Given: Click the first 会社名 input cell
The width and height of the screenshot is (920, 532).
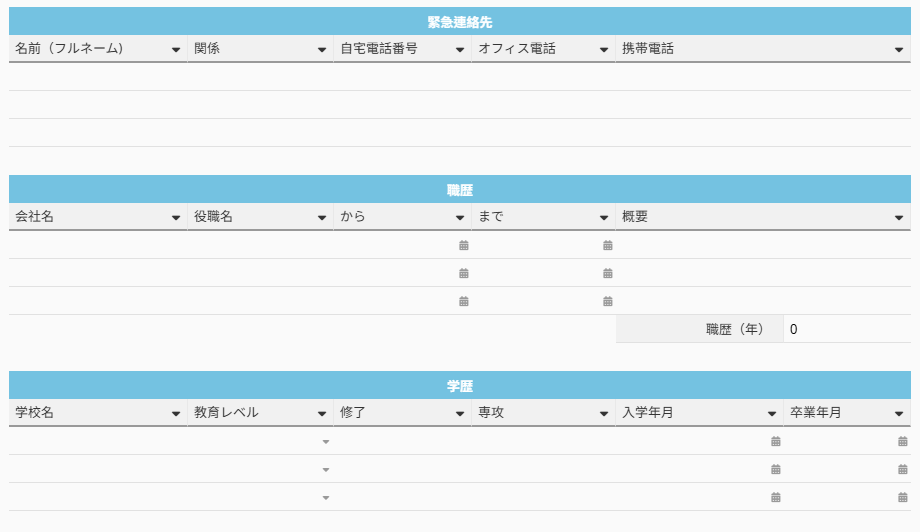Looking at the screenshot, I should coord(97,245).
